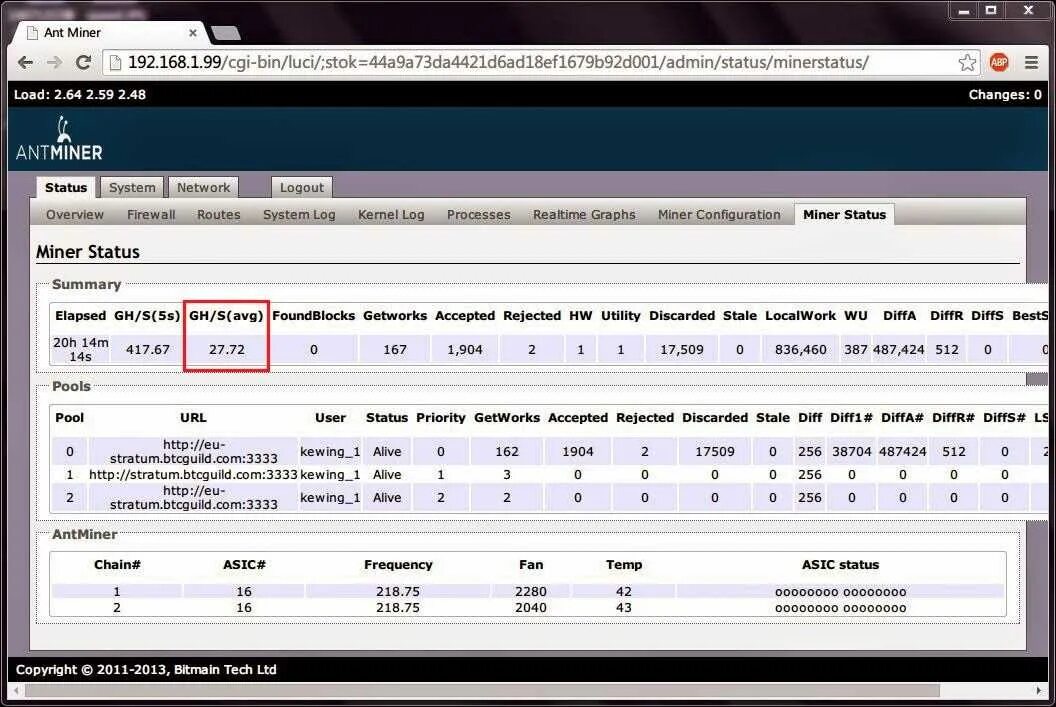Open the Firewall sub-tab
The width and height of the screenshot is (1056, 707).
(x=151, y=215)
